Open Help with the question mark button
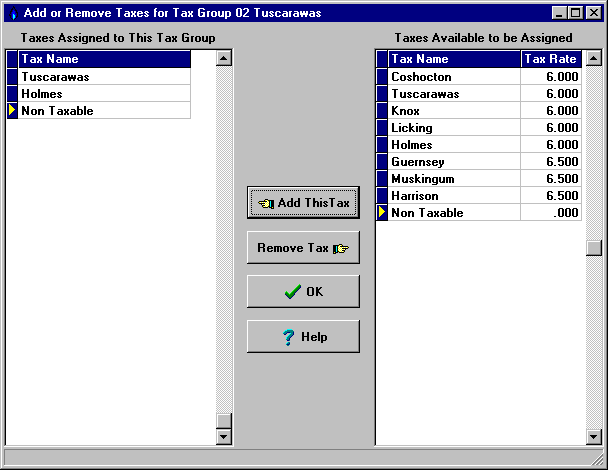Viewport: 608px width, 470px height. tap(303, 337)
